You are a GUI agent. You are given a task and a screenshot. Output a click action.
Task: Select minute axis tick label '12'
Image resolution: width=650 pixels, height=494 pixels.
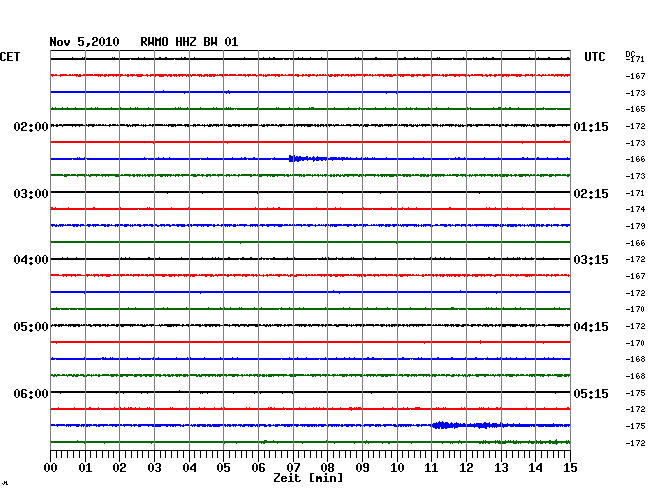pyautogui.click(x=466, y=467)
